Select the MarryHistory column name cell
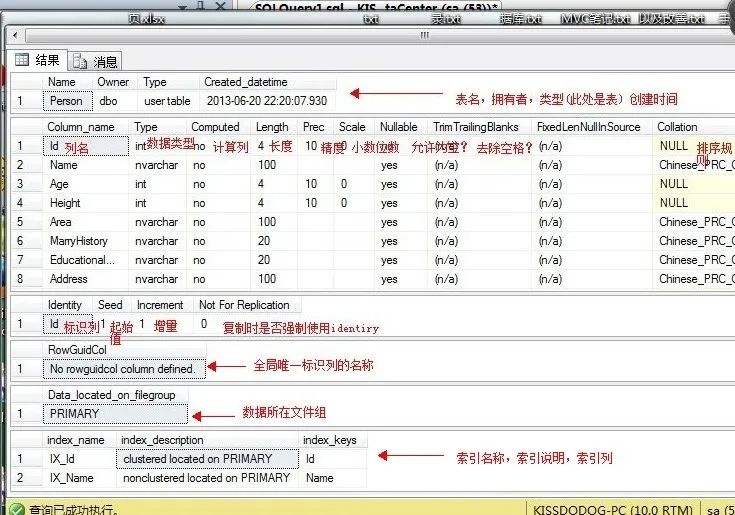This screenshot has height=515, width=735. tap(86, 241)
